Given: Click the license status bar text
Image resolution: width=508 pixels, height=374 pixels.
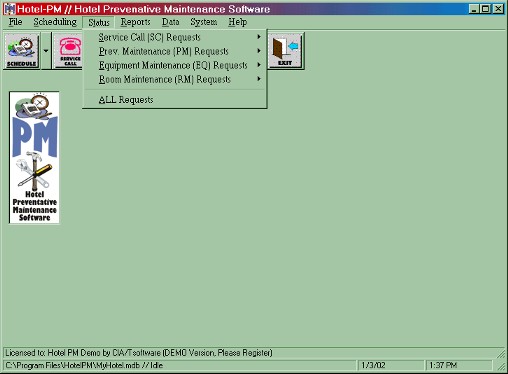Looking at the screenshot, I should point(139,353).
